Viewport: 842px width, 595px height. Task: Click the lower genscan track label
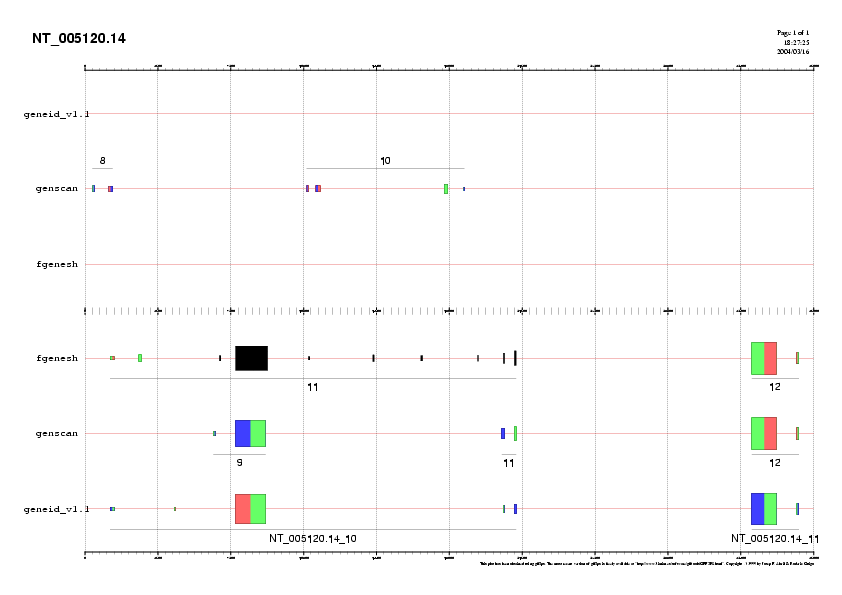[57, 433]
